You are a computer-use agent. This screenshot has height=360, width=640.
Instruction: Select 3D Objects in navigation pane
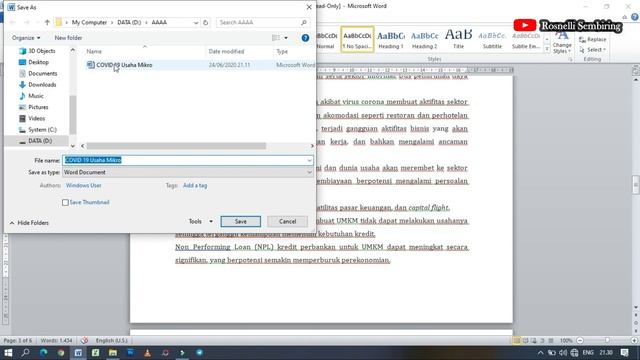coord(37,51)
